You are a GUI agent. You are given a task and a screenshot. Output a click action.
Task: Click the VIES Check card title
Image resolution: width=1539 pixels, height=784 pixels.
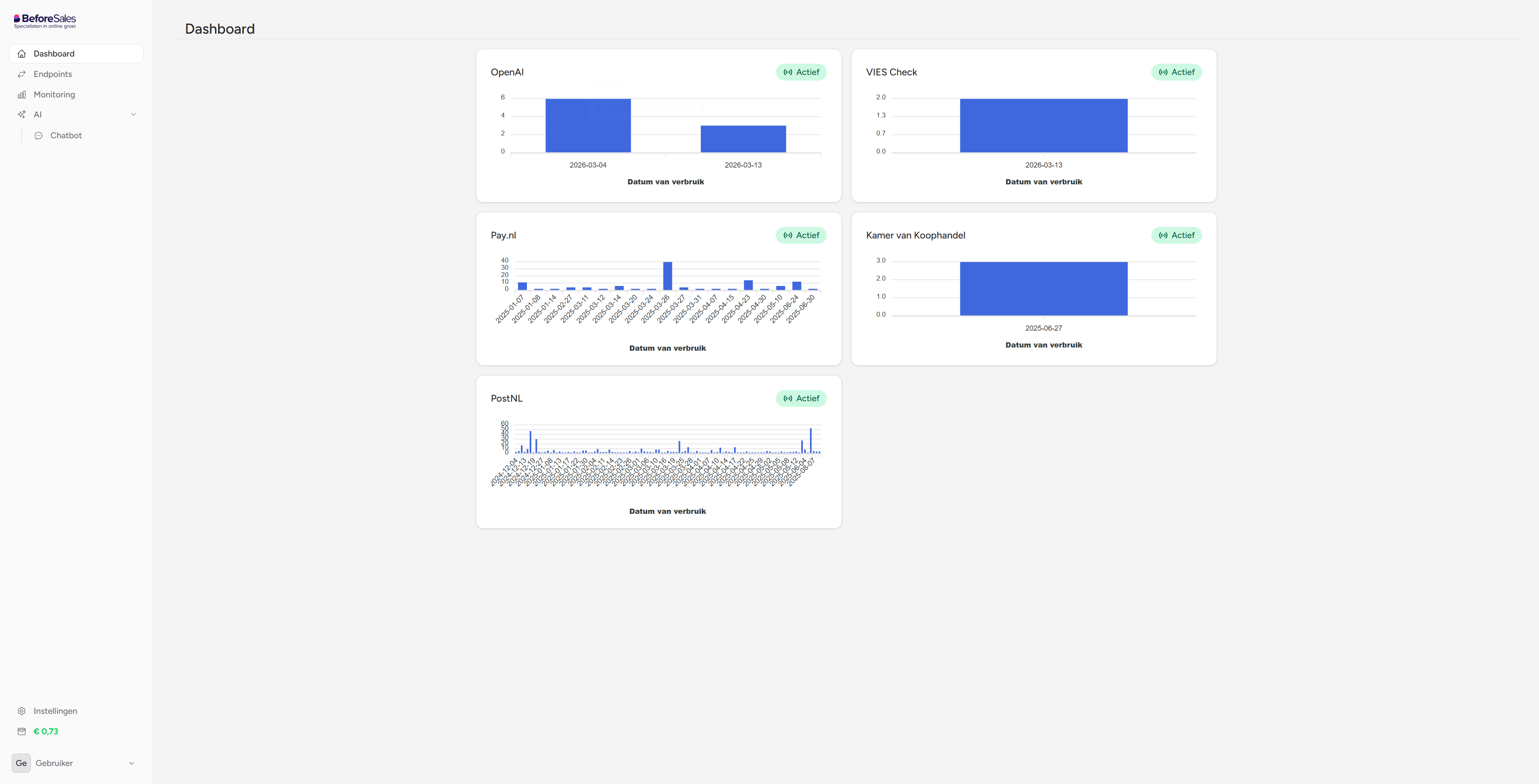891,72
